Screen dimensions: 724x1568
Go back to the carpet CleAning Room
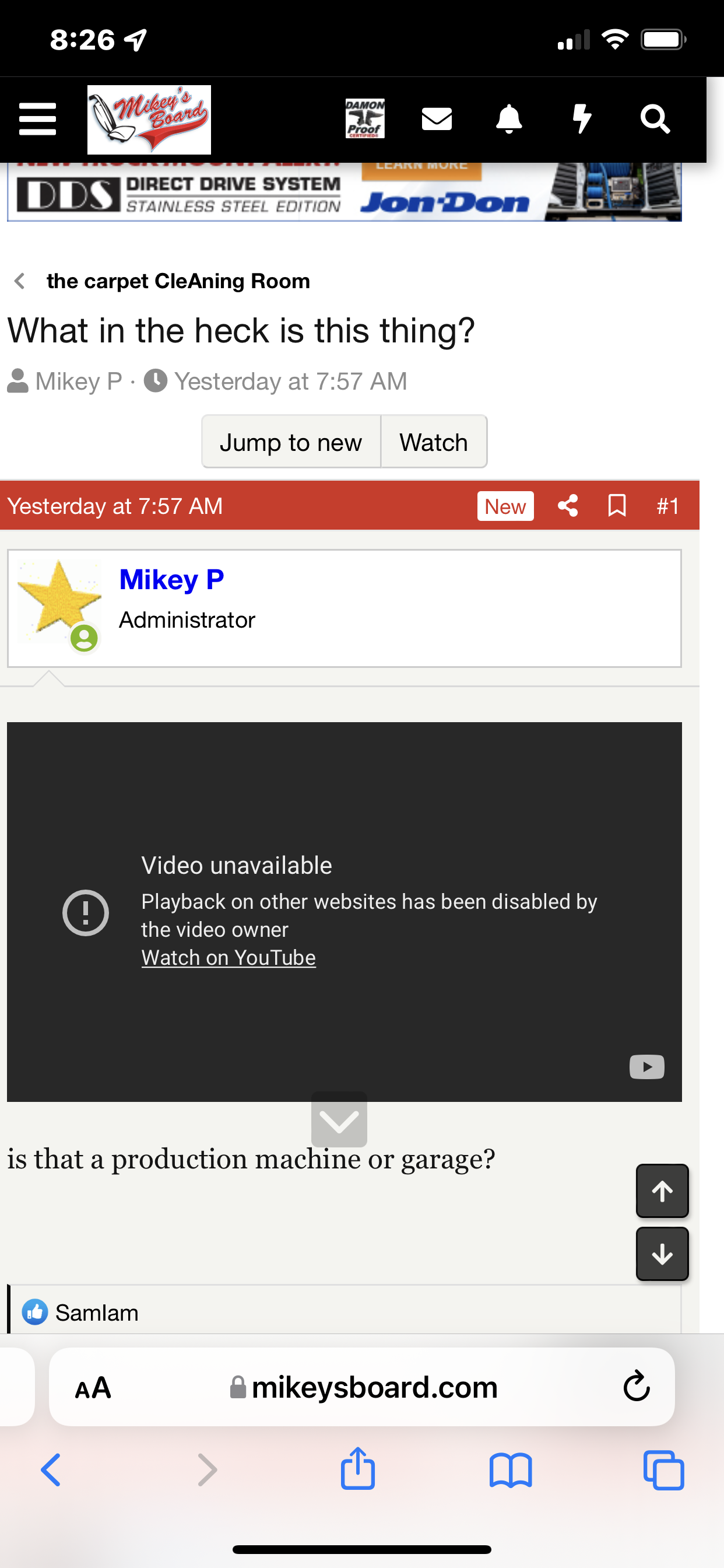coord(178,281)
